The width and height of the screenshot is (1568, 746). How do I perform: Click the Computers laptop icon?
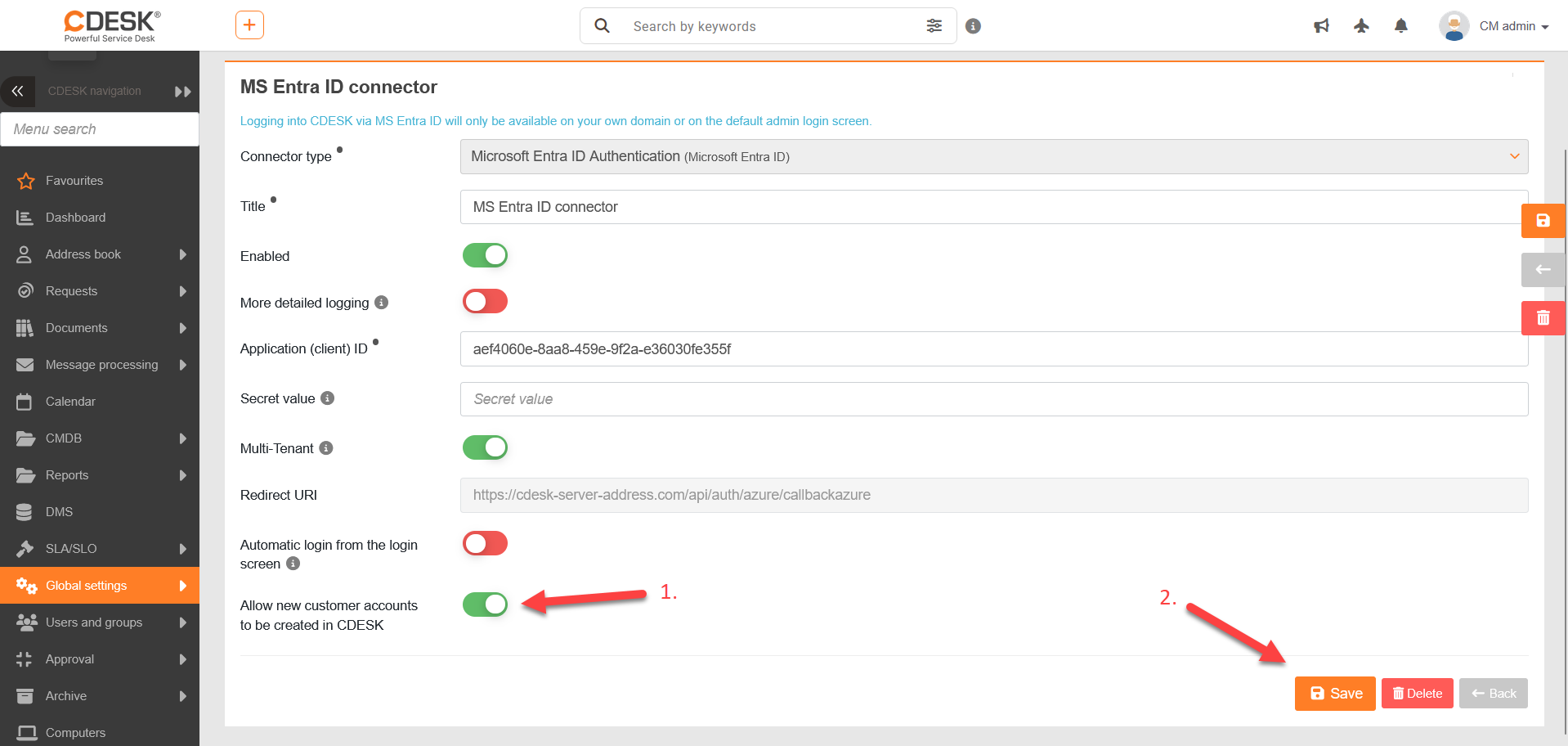pos(27,733)
